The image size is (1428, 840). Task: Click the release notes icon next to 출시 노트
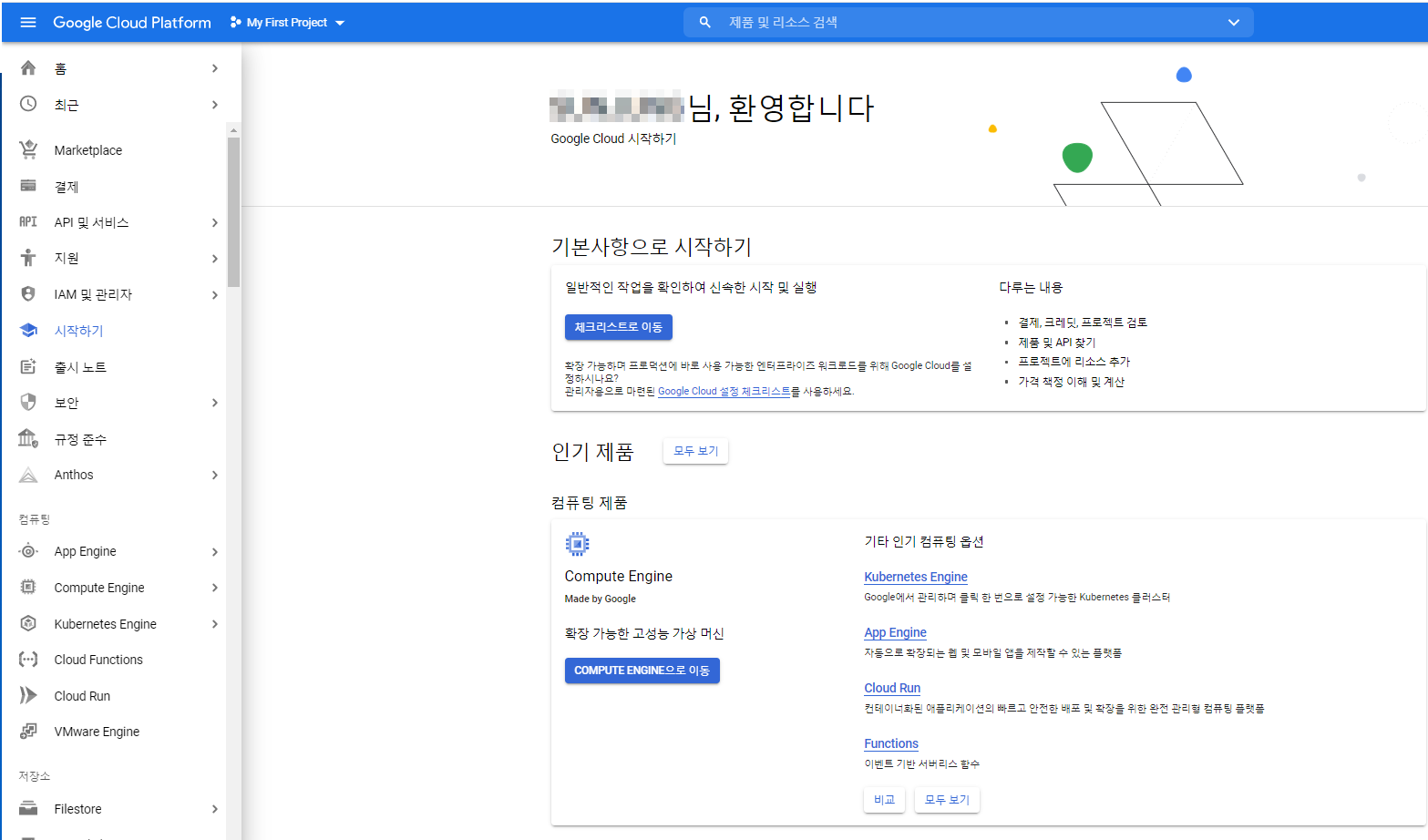[x=28, y=366]
